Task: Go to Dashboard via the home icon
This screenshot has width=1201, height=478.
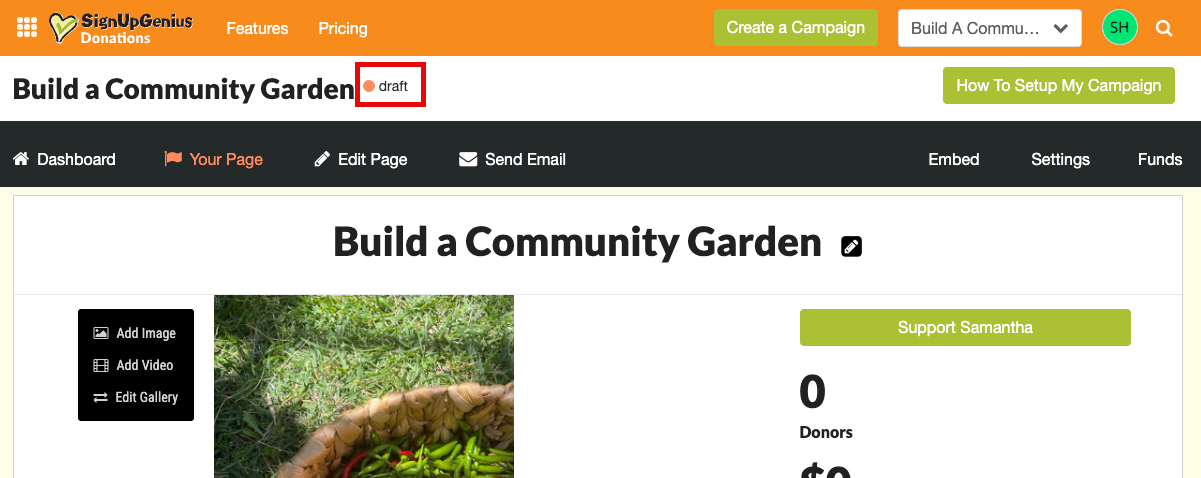Action: [x=20, y=159]
